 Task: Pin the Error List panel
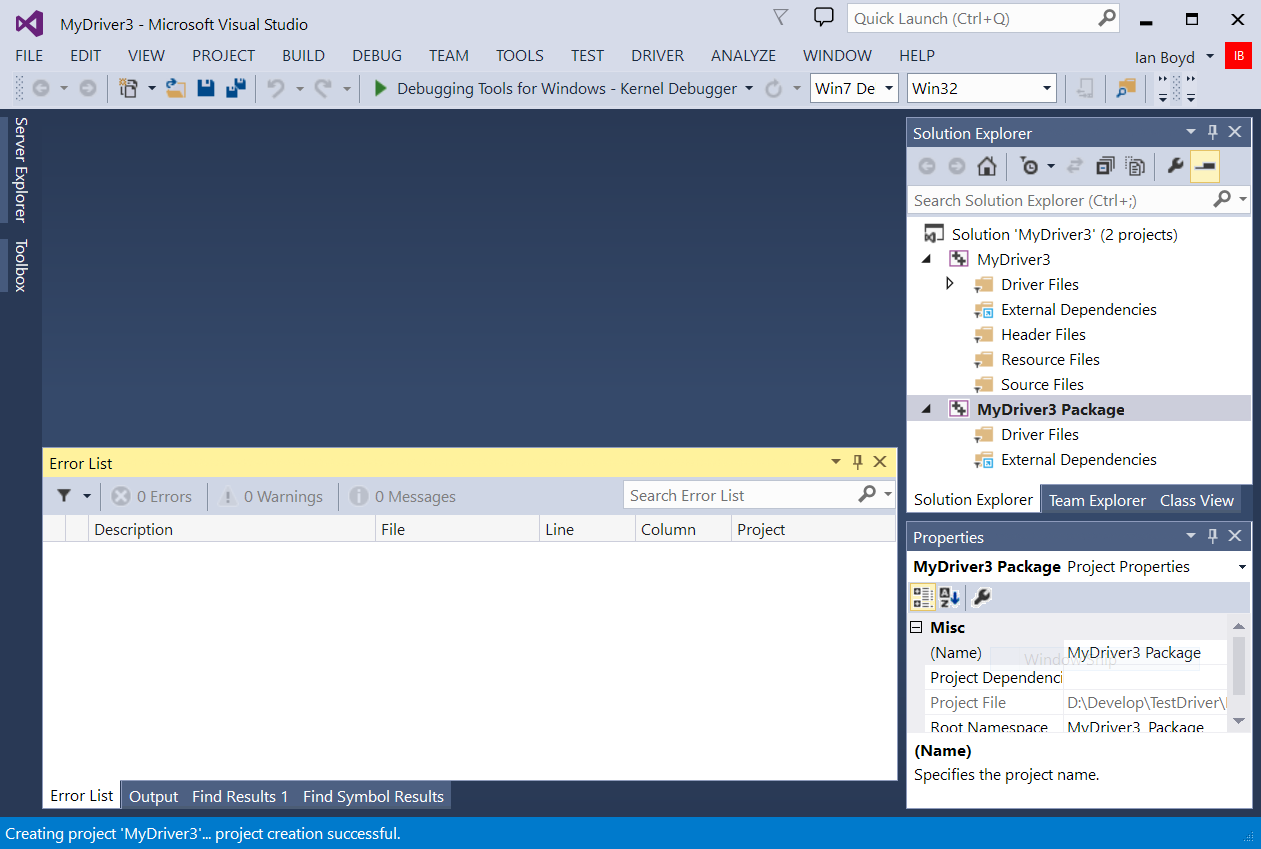pos(857,462)
